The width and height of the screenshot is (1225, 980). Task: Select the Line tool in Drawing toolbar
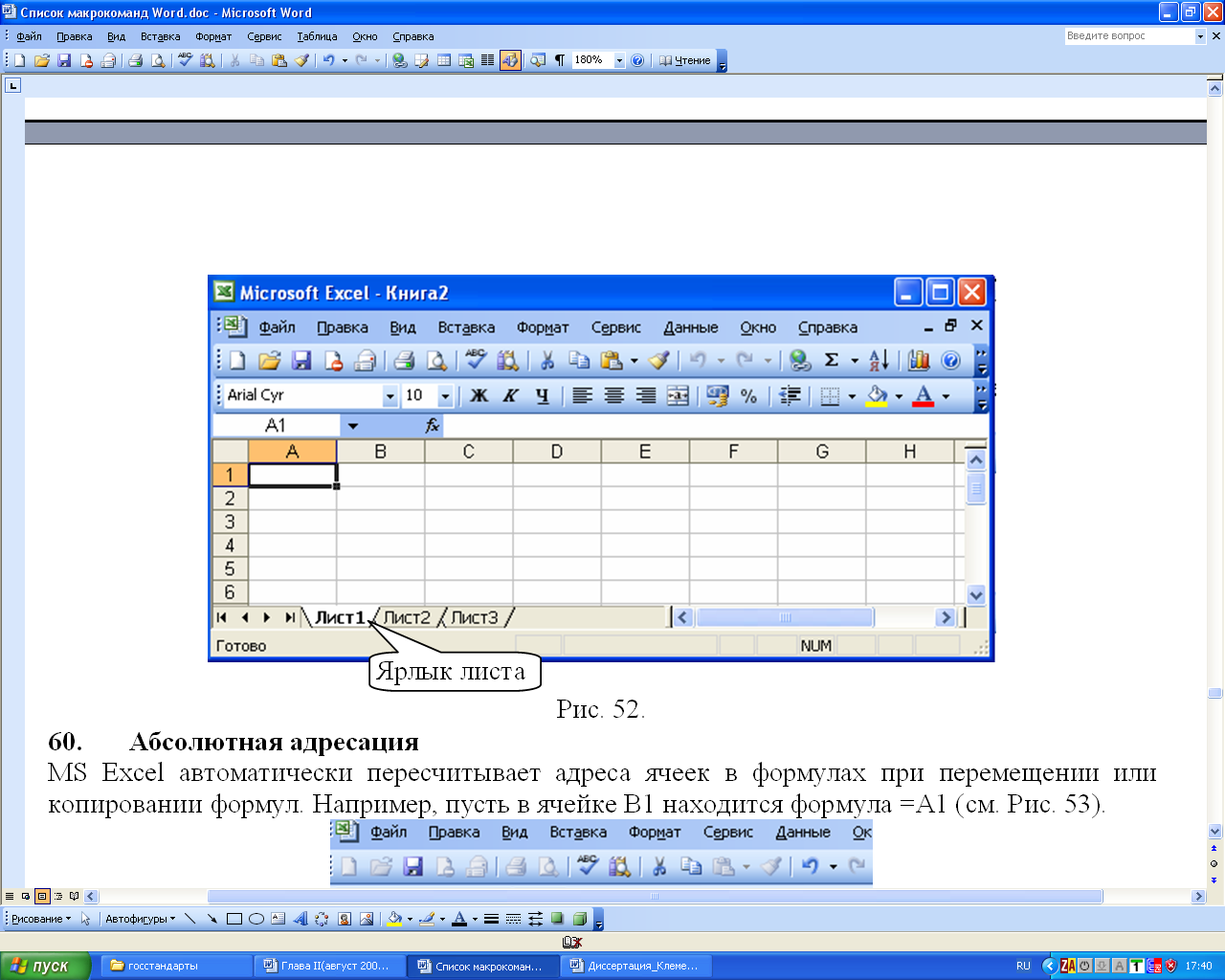(x=189, y=919)
